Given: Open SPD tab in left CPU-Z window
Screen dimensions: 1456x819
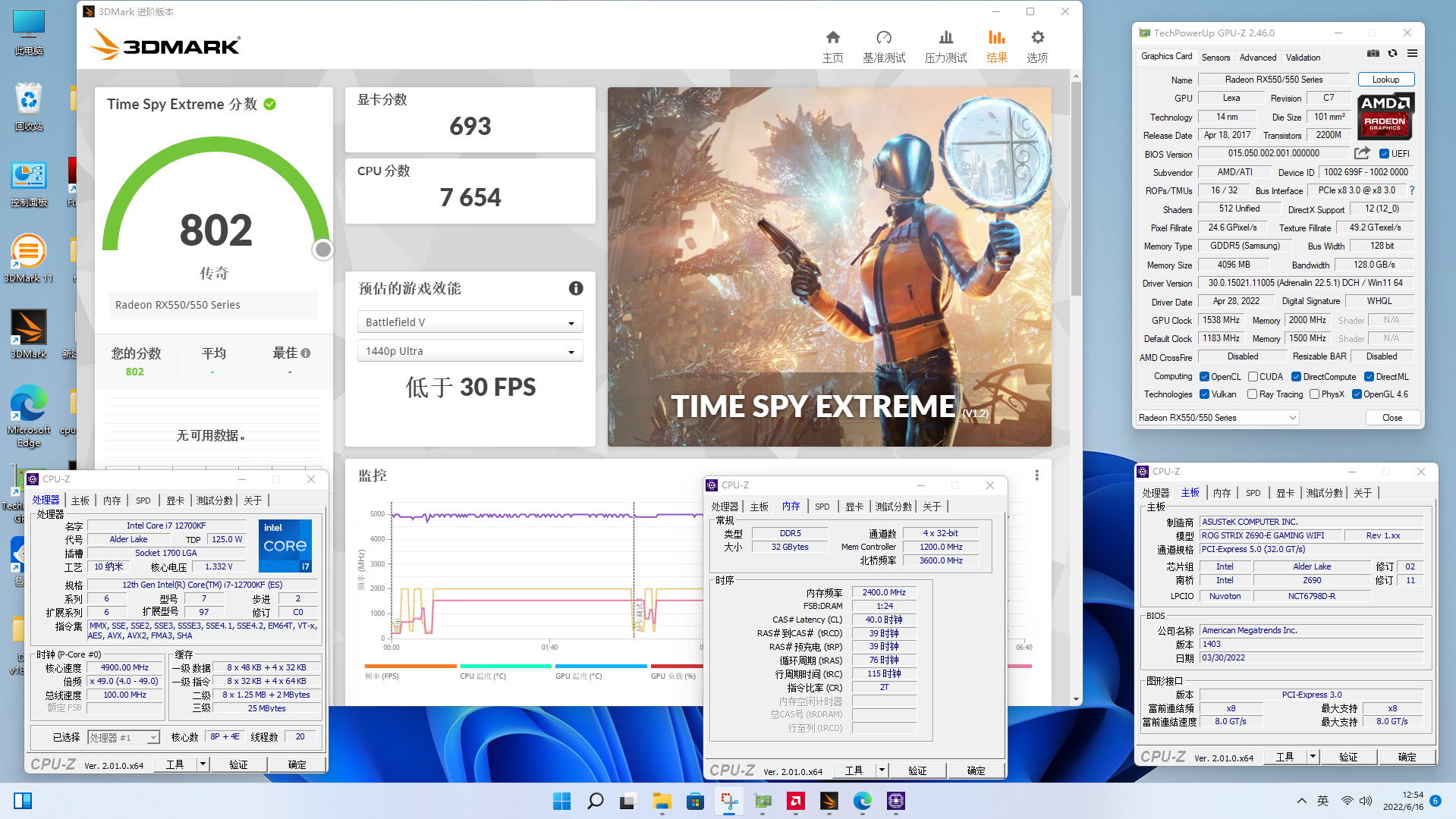Looking at the screenshot, I should click(143, 500).
